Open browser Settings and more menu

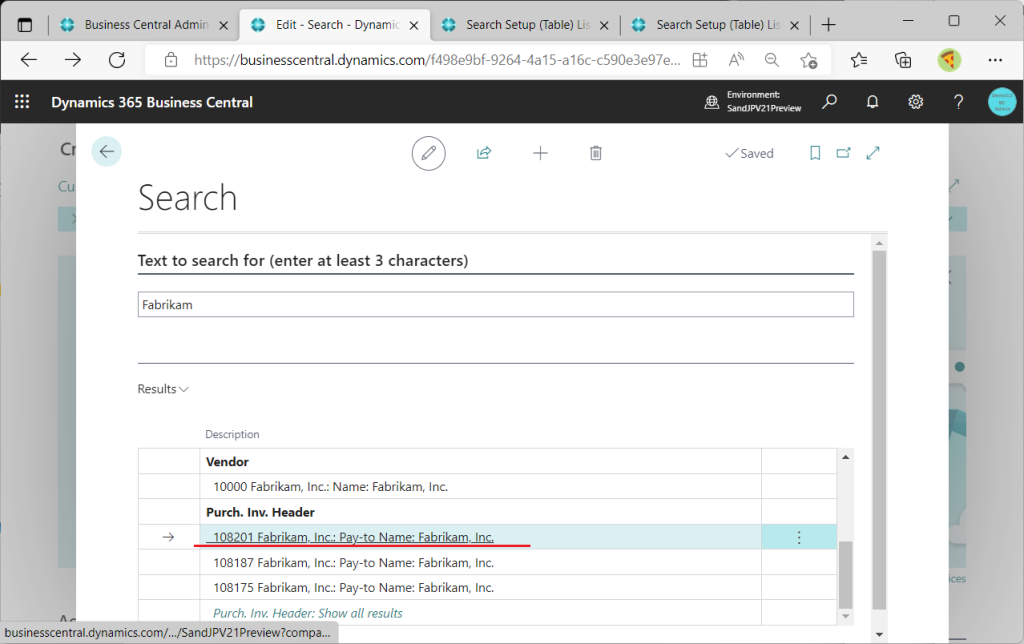995,60
